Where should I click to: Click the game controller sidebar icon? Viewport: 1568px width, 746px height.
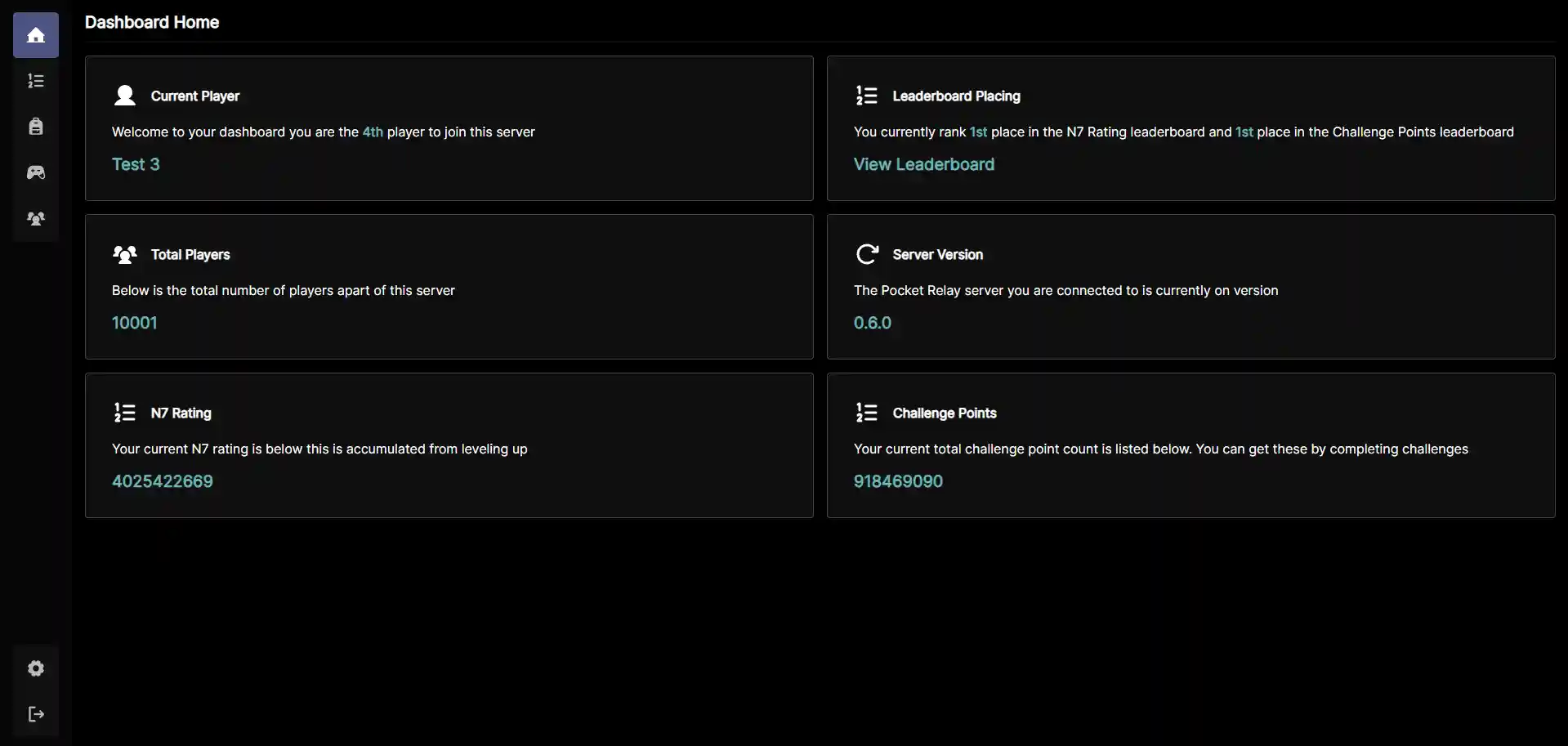[x=36, y=172]
